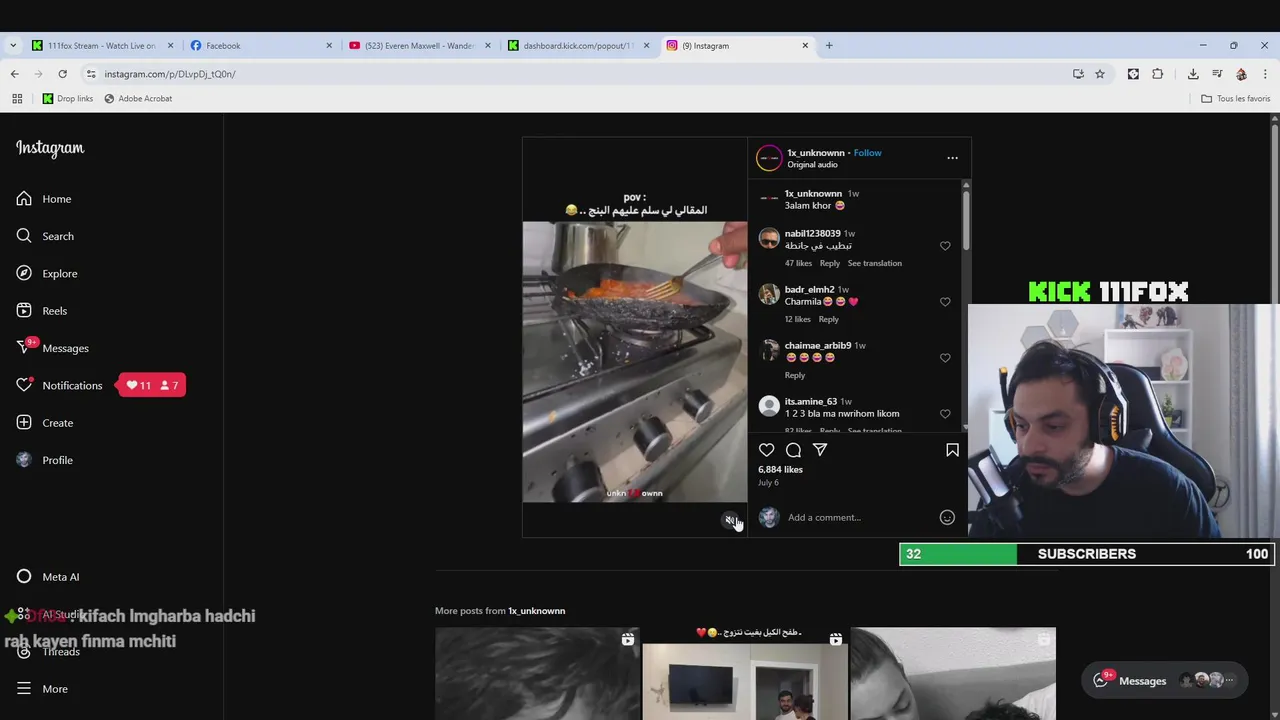
Task: Close the Facebook tab
Action: (329, 45)
